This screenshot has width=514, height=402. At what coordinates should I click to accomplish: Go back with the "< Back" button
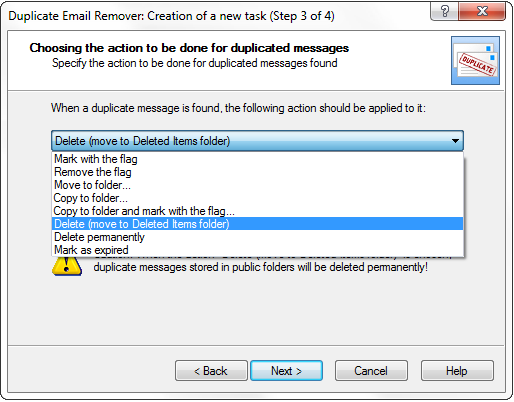(x=211, y=370)
